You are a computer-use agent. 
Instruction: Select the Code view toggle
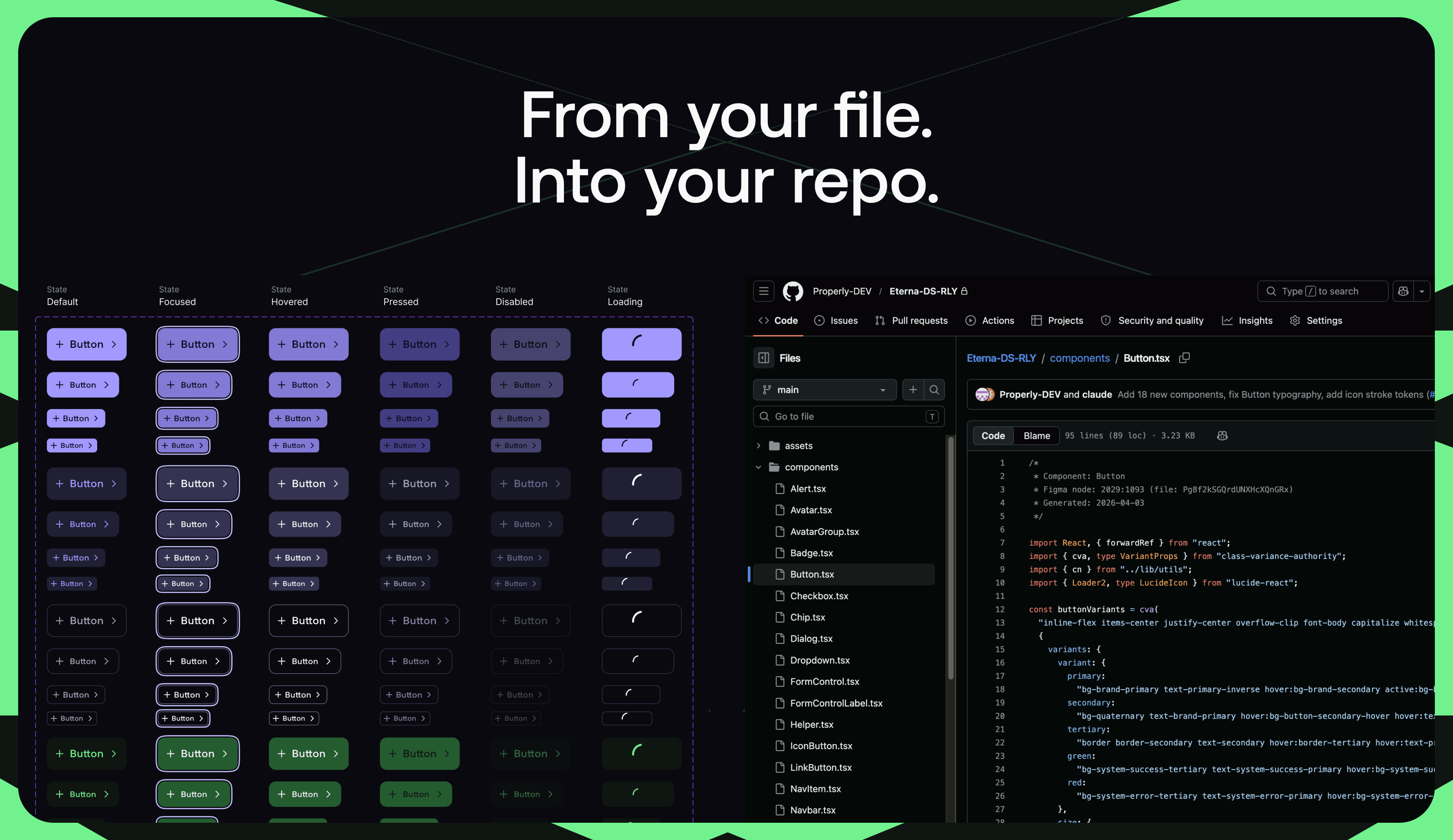pyautogui.click(x=993, y=436)
